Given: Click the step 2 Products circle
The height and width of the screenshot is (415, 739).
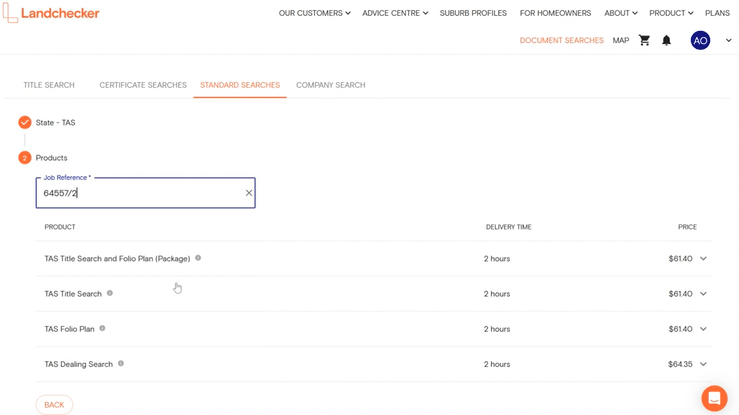Looking at the screenshot, I should [x=25, y=158].
